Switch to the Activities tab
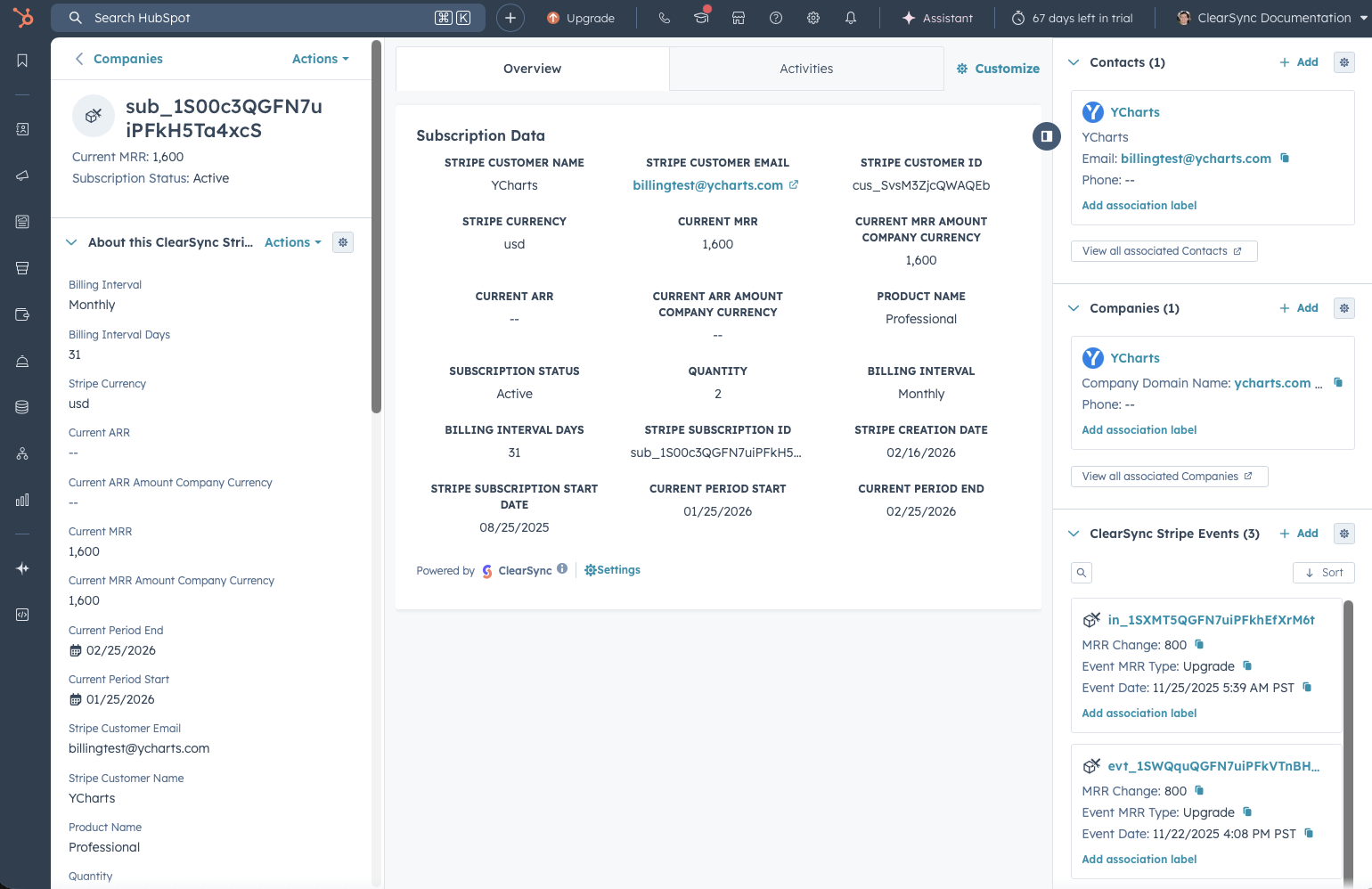1372x889 pixels. [x=806, y=69]
